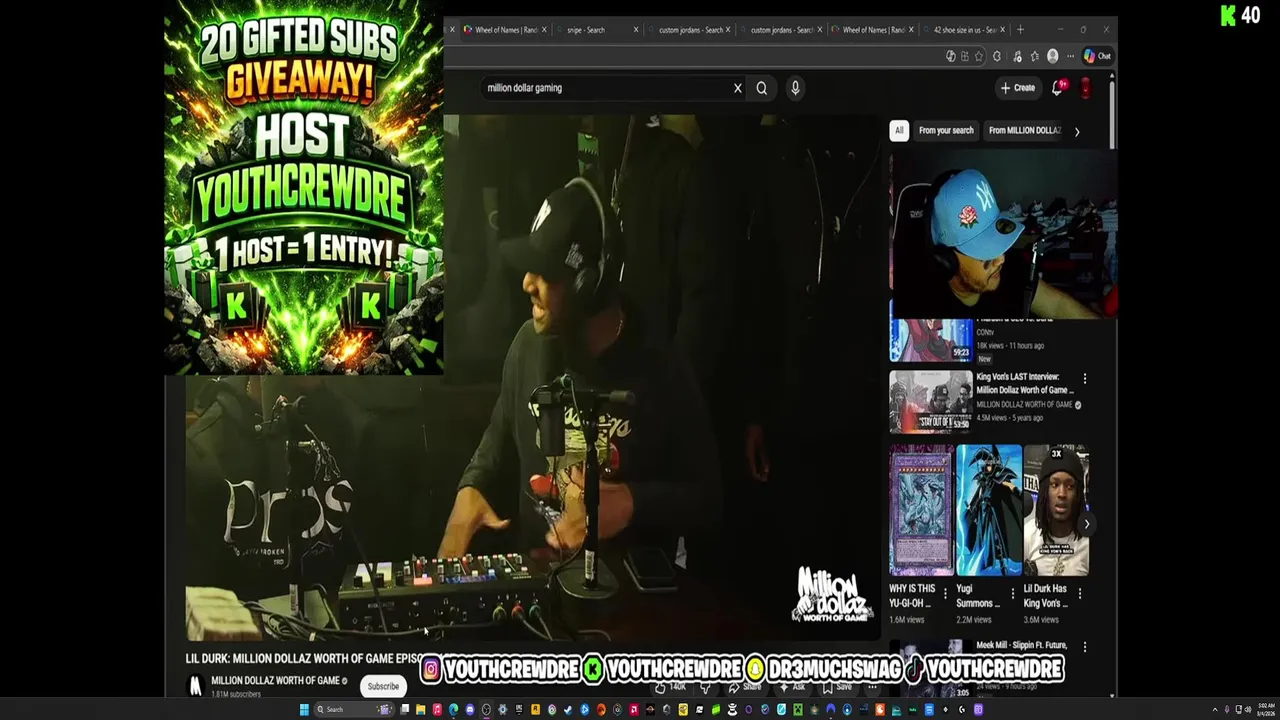Open the Windows Start menu
Screen dimensions: 1280x720
[x=304, y=710]
